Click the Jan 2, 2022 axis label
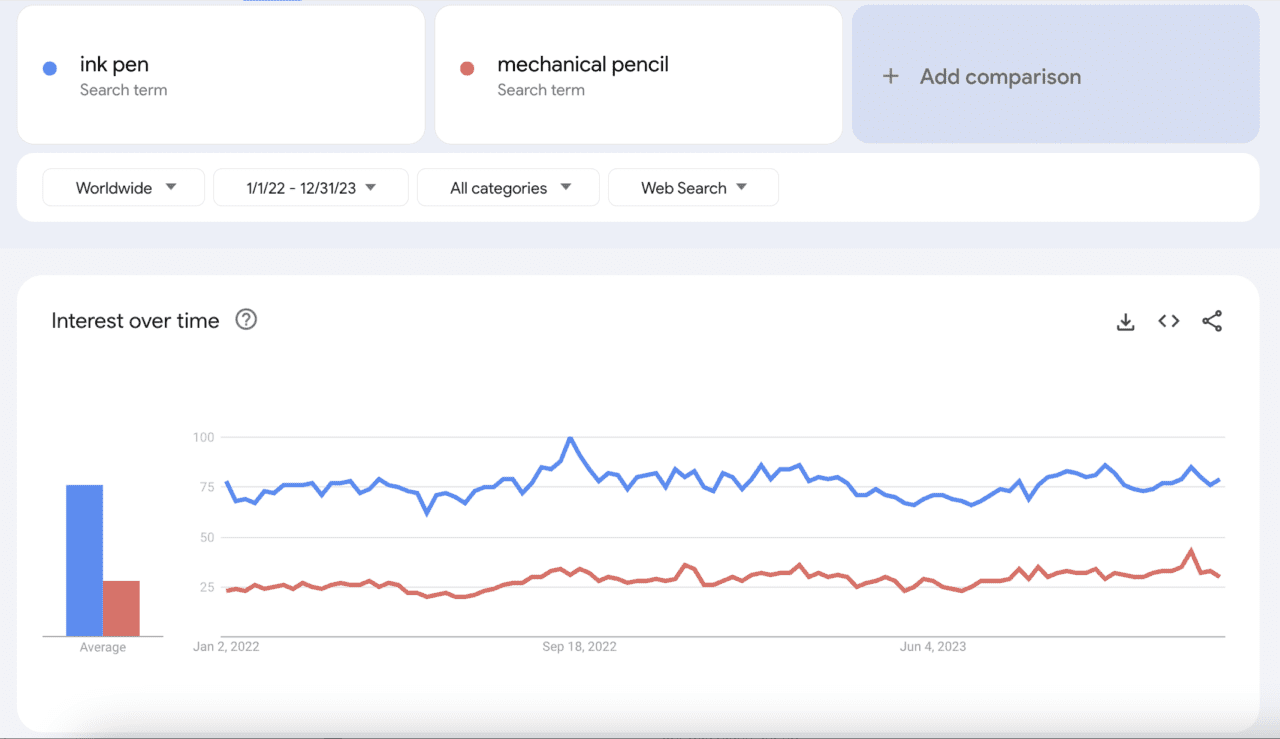This screenshot has width=1280, height=739. click(226, 647)
